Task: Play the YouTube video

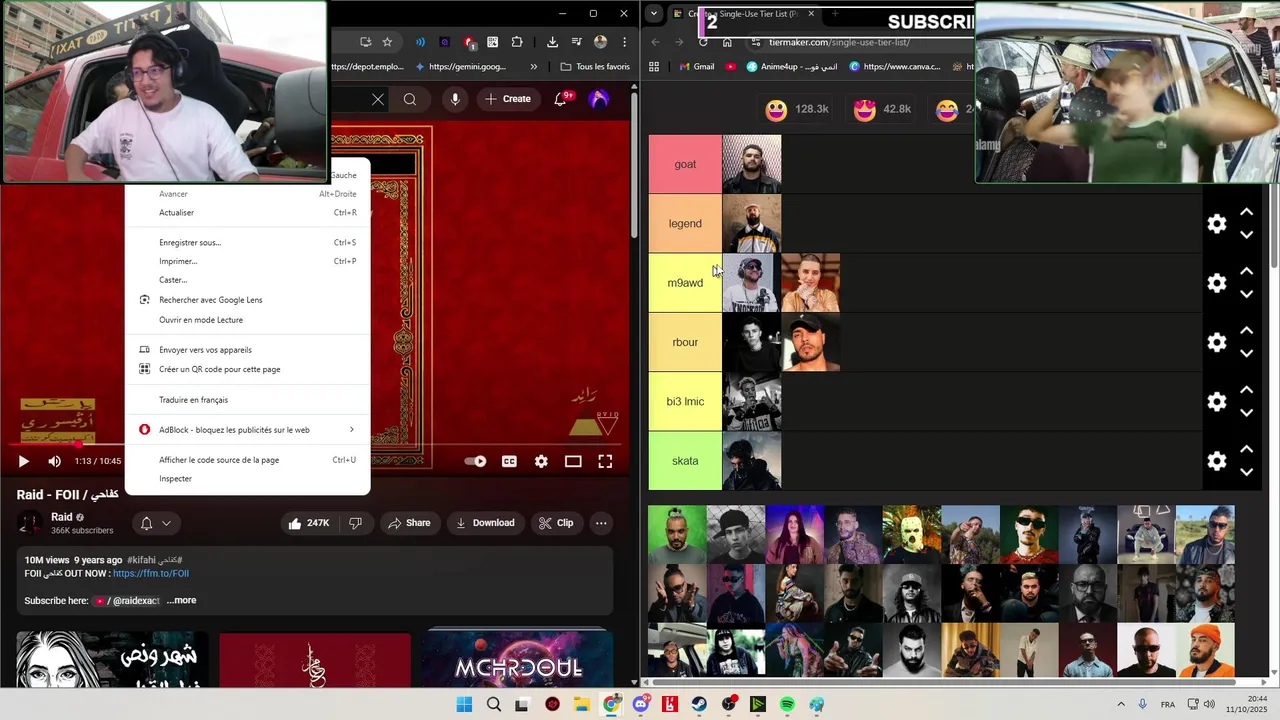Action: coord(24,461)
